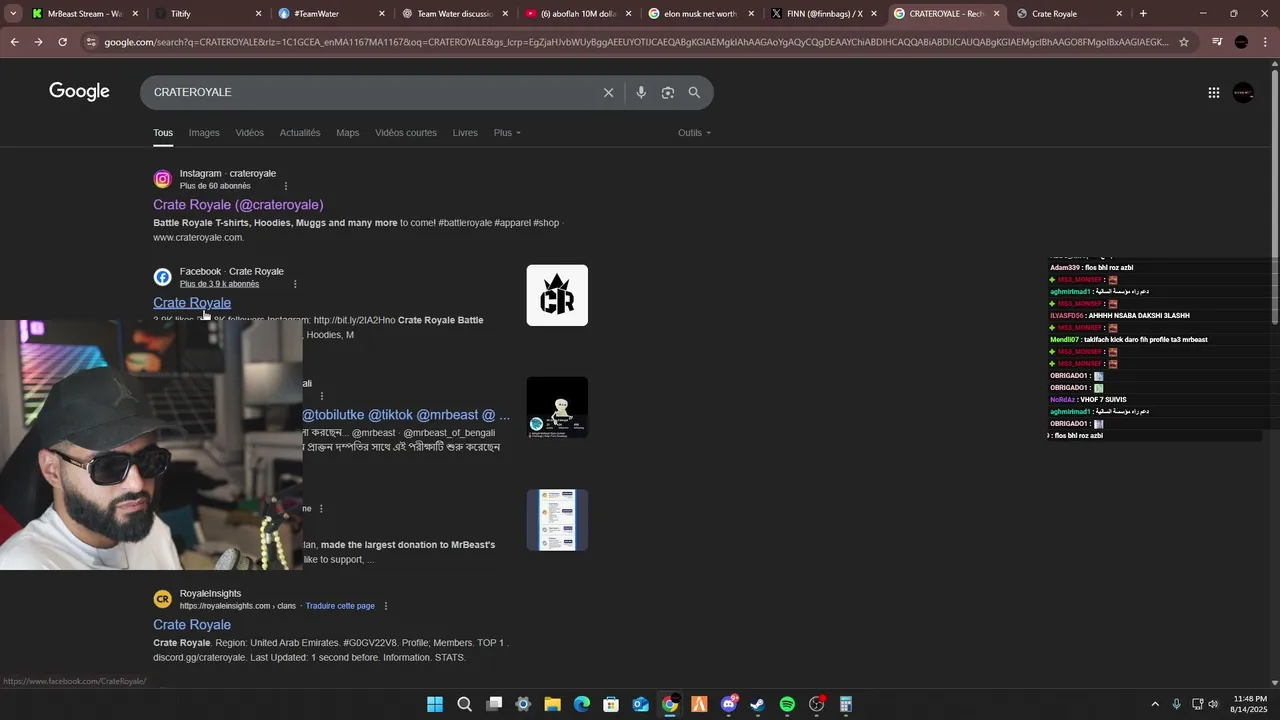Click the browser address bar URL

pyautogui.click(x=635, y=42)
